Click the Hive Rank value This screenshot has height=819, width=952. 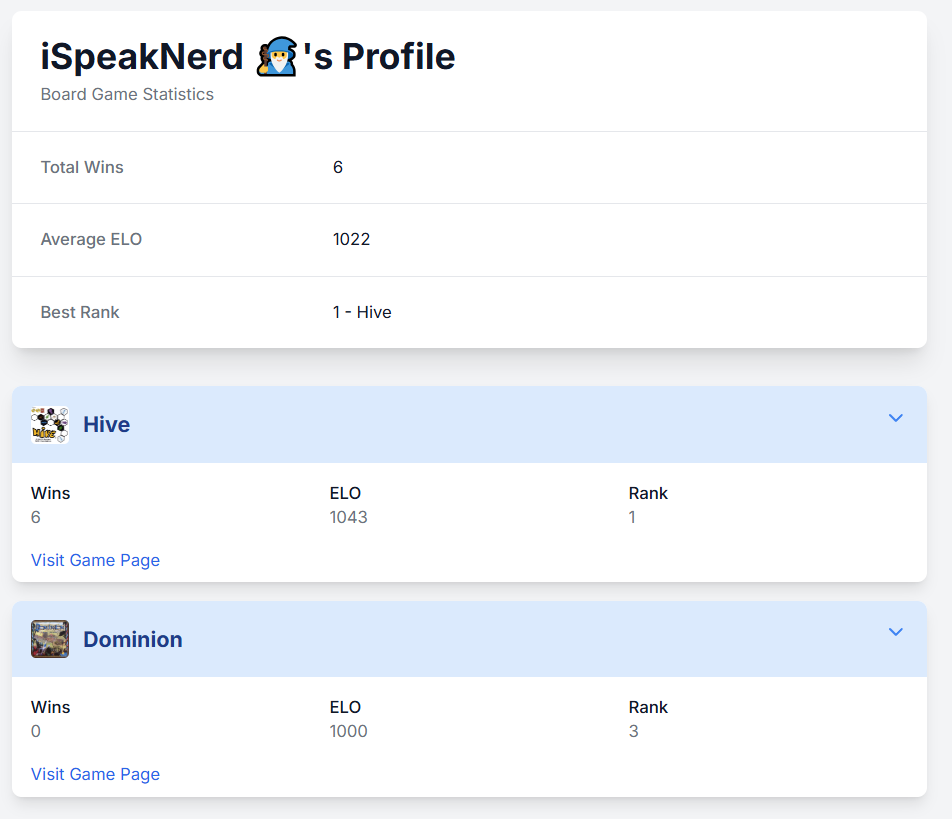pos(632,517)
